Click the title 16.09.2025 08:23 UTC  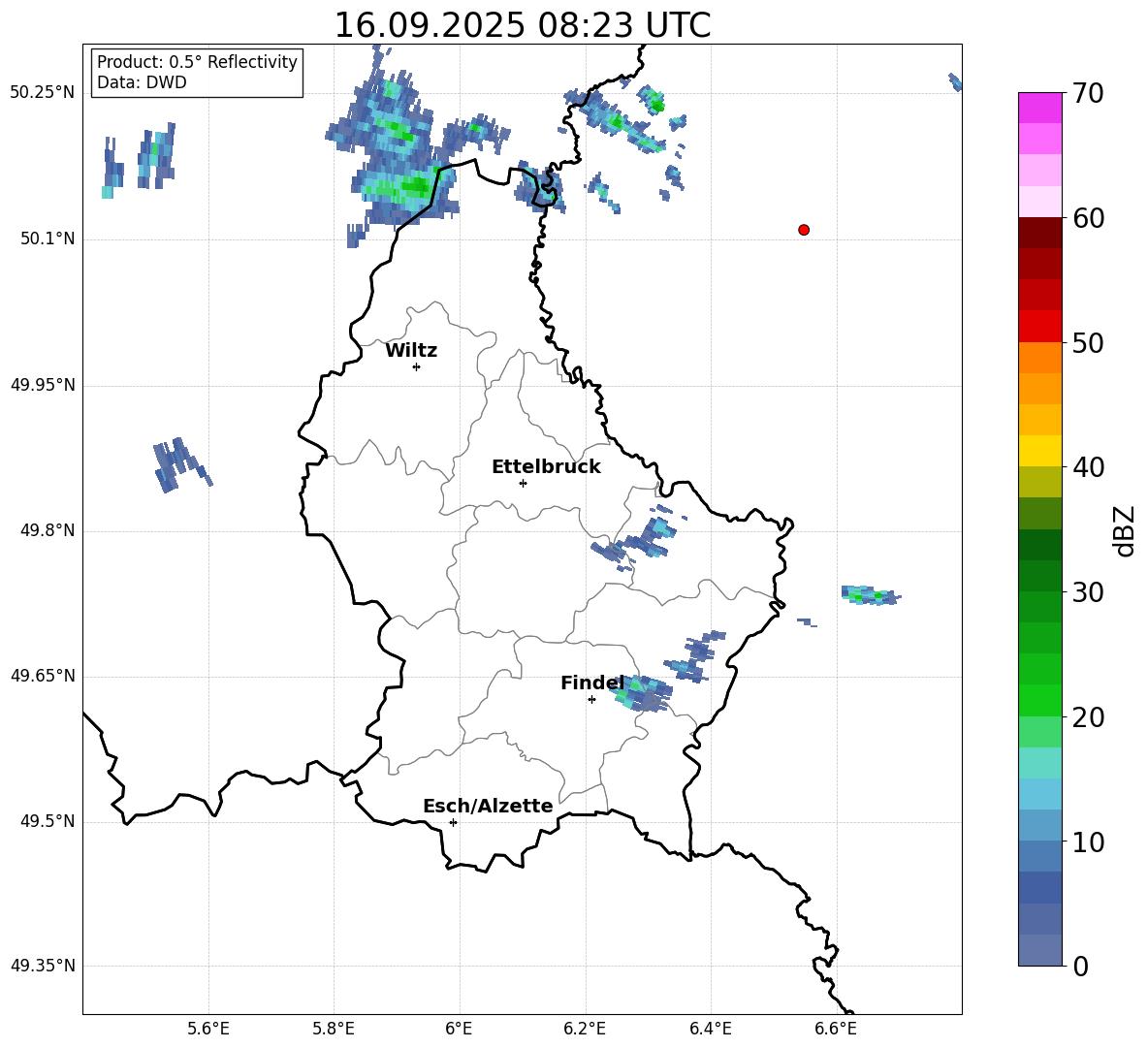tap(523, 25)
